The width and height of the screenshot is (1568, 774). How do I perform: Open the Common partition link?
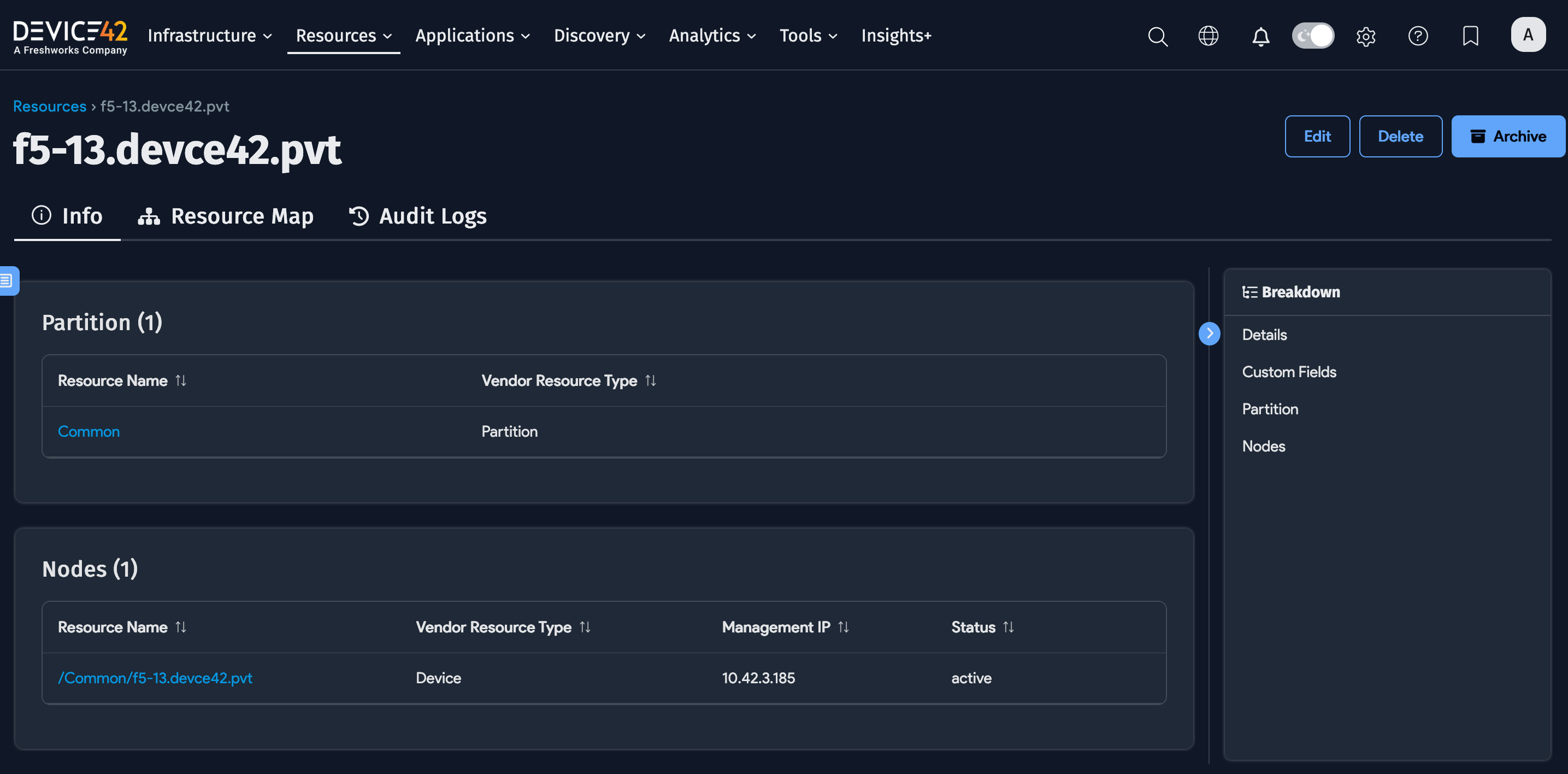pos(89,431)
